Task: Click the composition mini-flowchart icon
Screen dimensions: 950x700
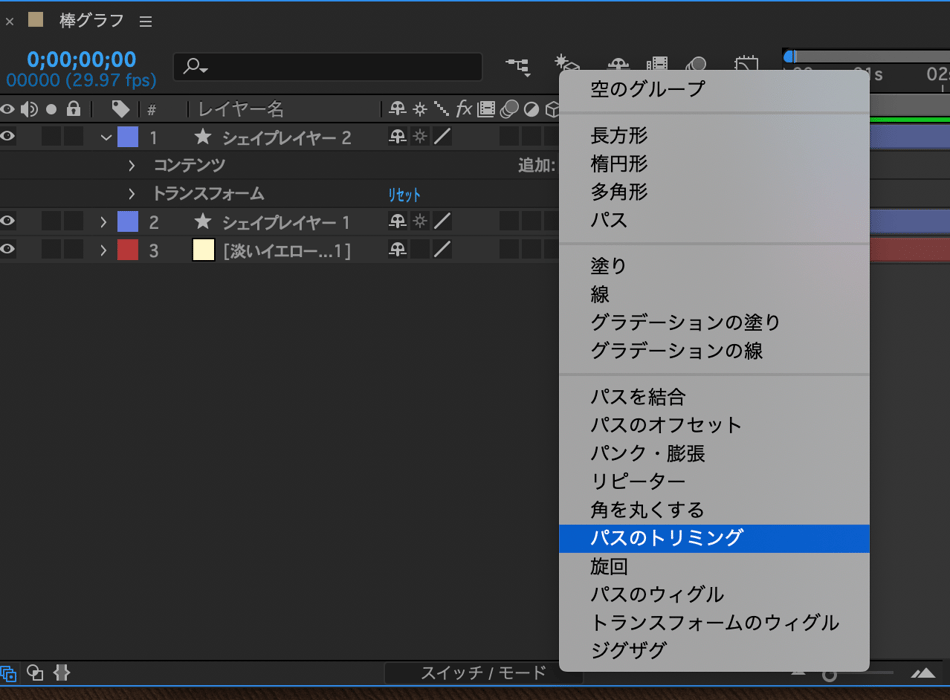Action: (x=518, y=67)
